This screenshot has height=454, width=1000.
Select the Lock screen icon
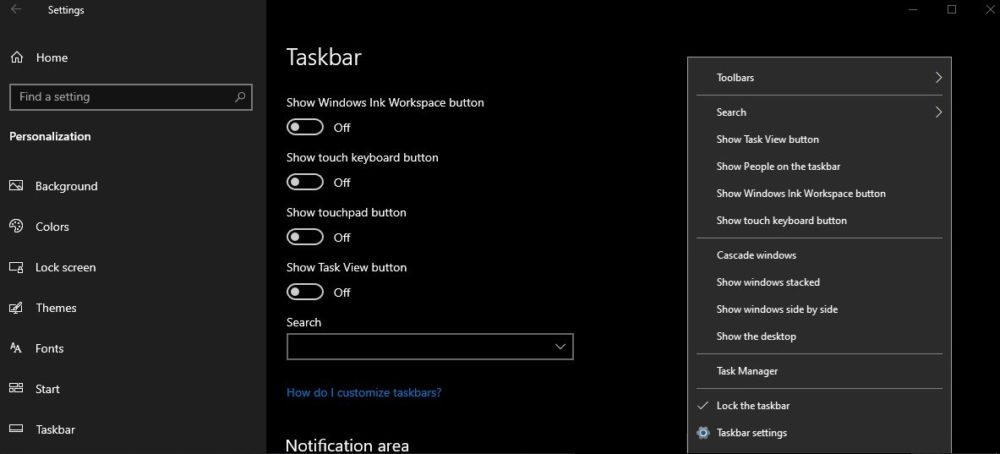16,267
